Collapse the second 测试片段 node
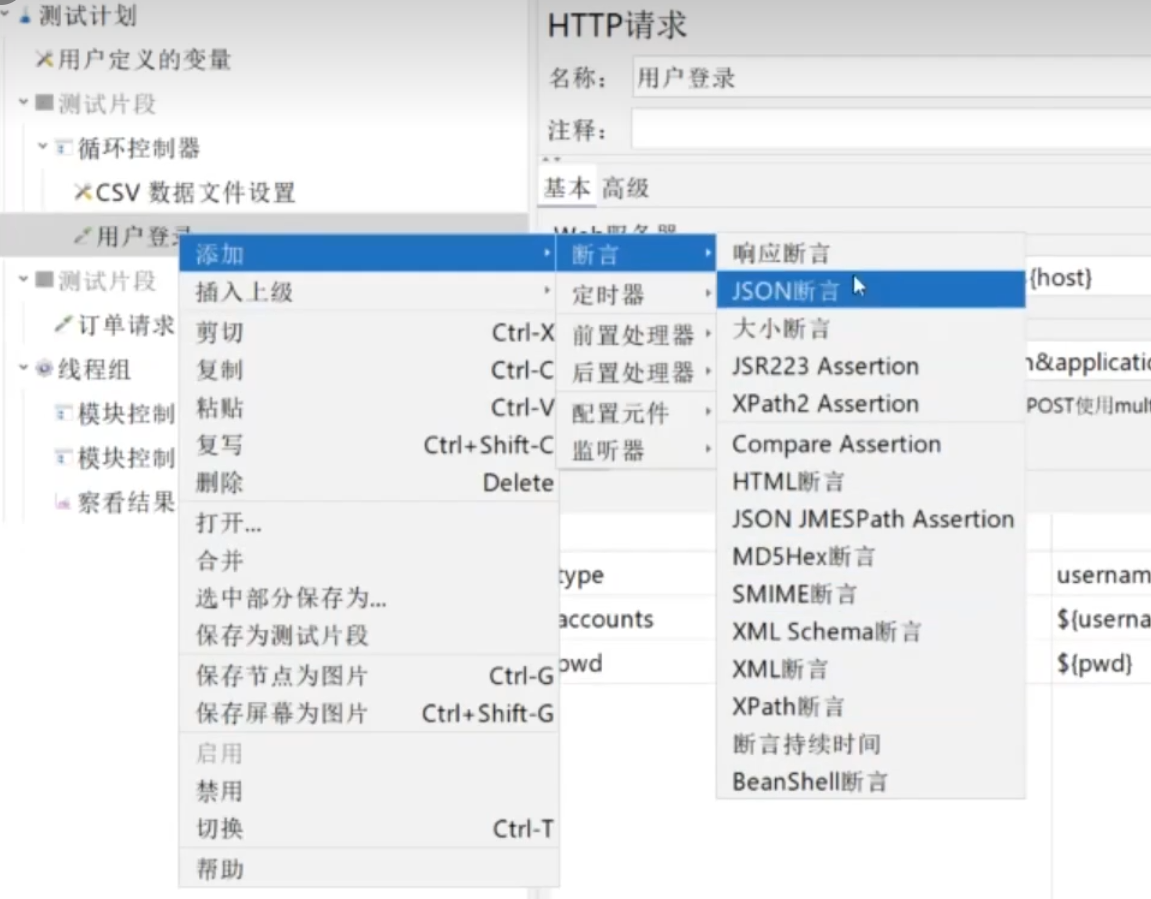The height and width of the screenshot is (899, 1151). click(x=23, y=279)
